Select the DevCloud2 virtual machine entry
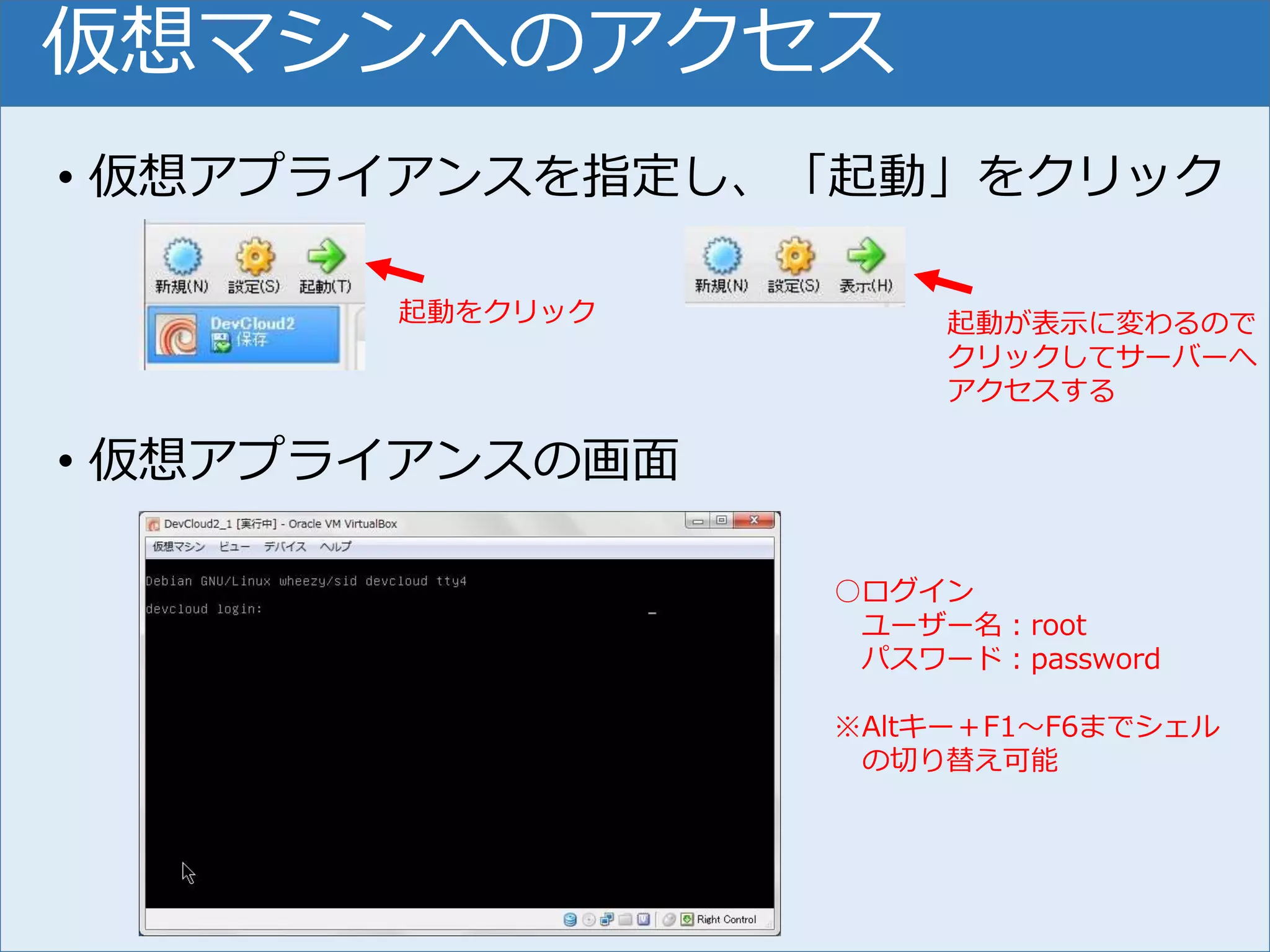The width and height of the screenshot is (1270, 952). 244,335
